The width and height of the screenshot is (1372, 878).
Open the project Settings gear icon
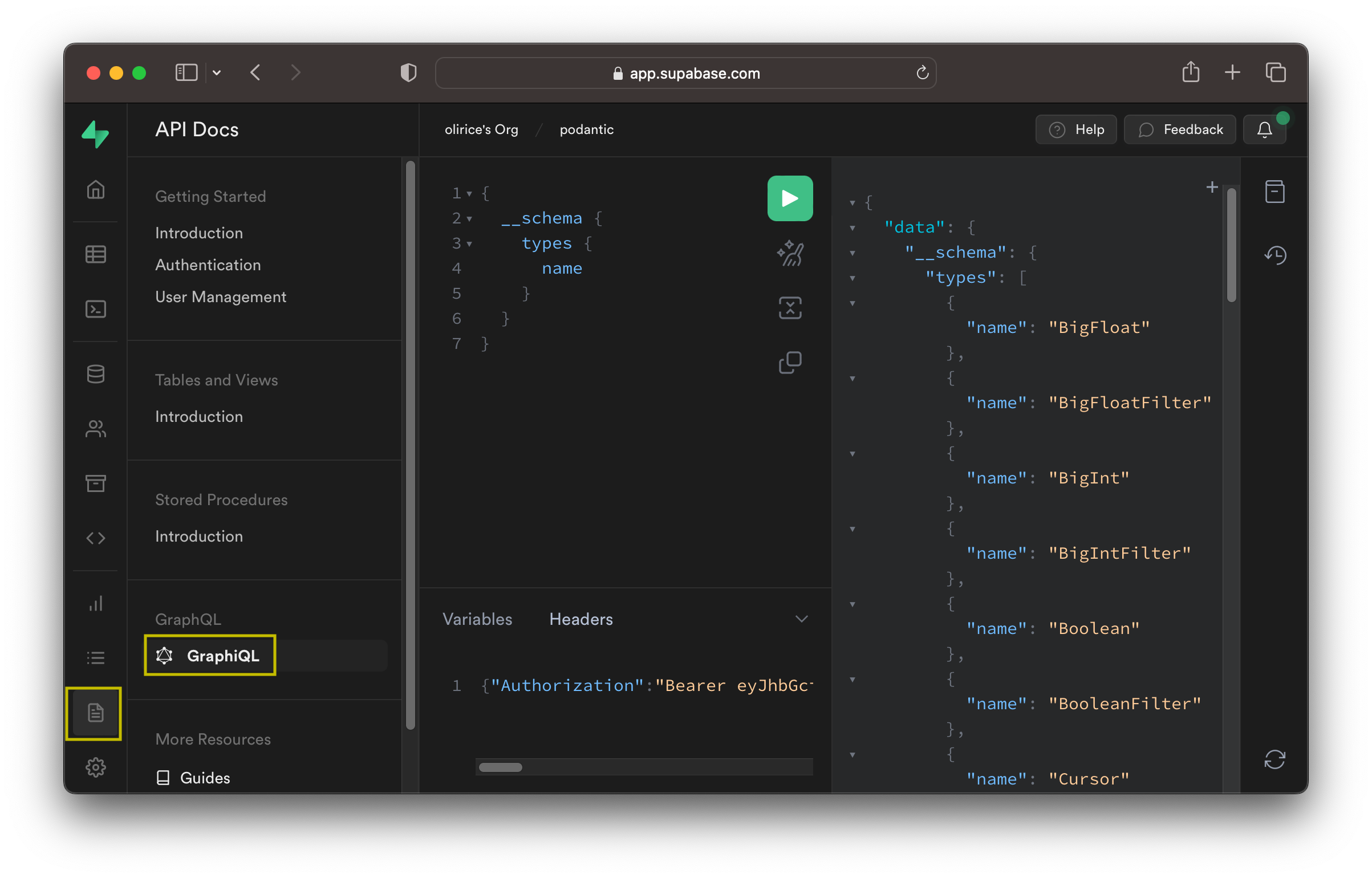tap(95, 767)
